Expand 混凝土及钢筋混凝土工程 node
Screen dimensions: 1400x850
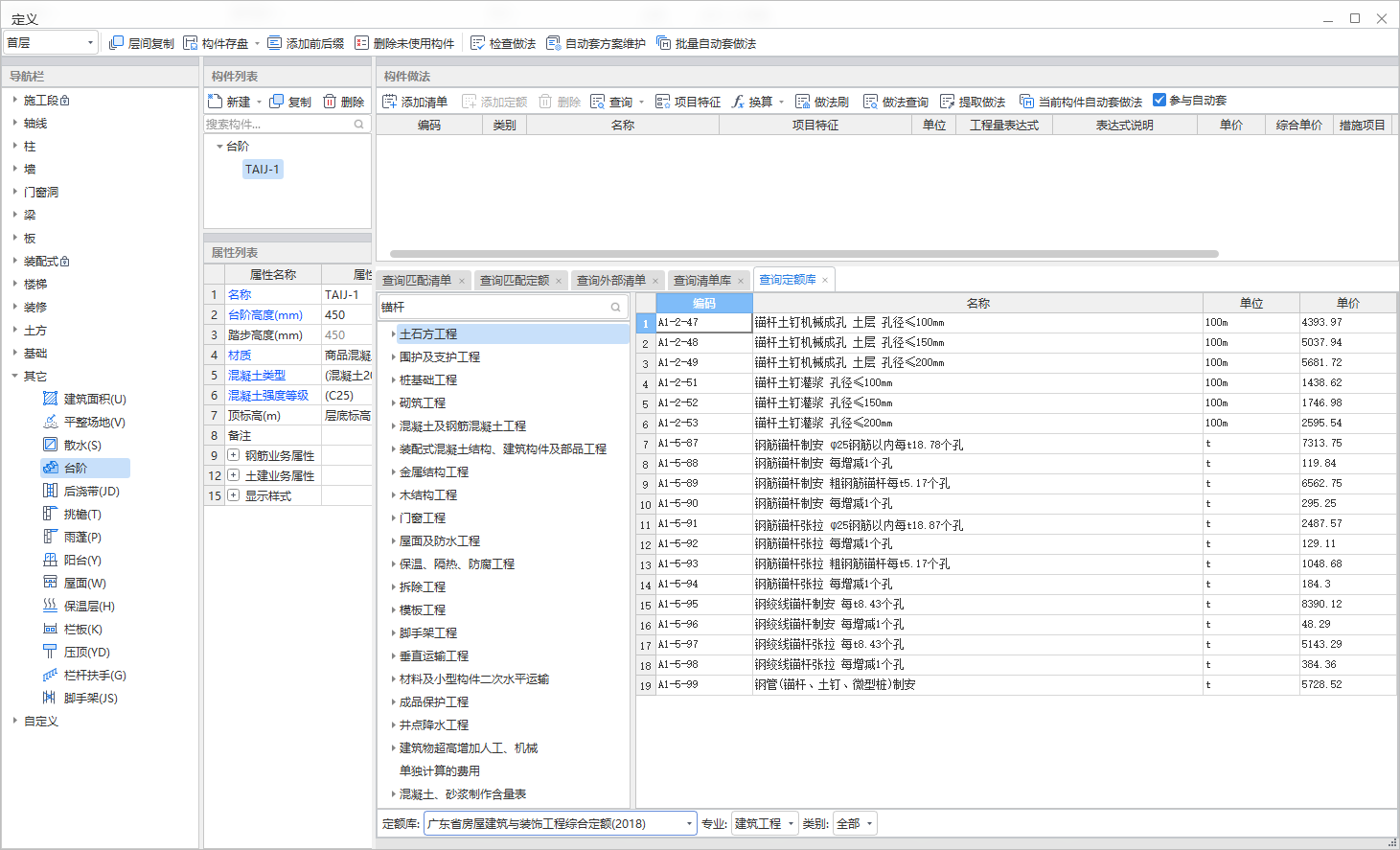[x=393, y=425]
